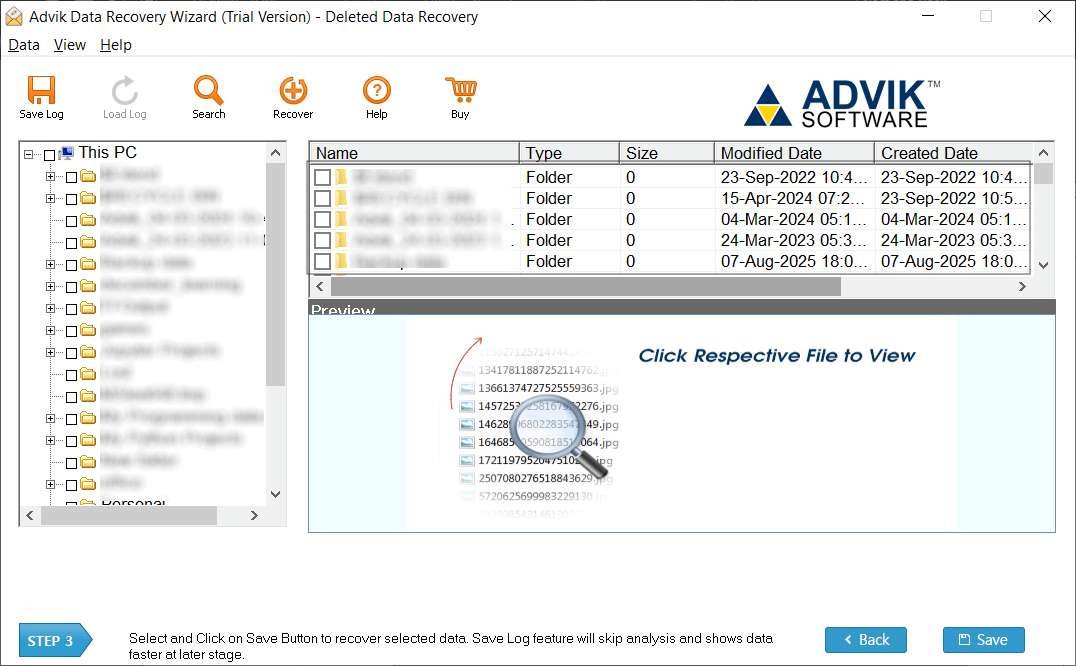Click the Advik app icon in title bar
The height and width of the screenshot is (666, 1076).
14,16
